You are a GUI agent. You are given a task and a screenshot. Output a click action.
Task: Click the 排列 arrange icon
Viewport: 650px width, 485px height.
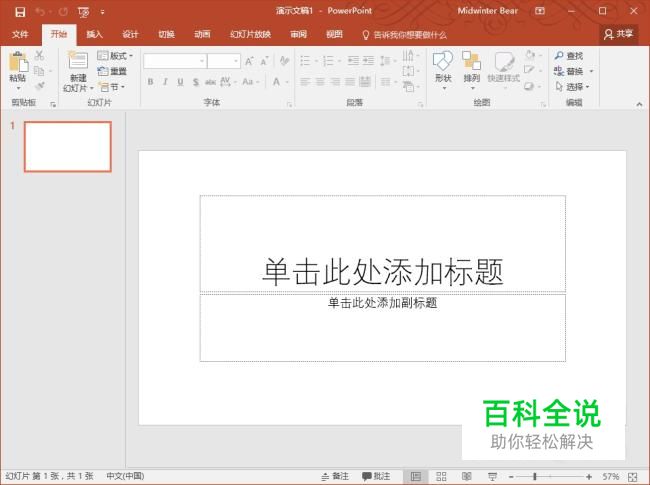click(x=471, y=61)
